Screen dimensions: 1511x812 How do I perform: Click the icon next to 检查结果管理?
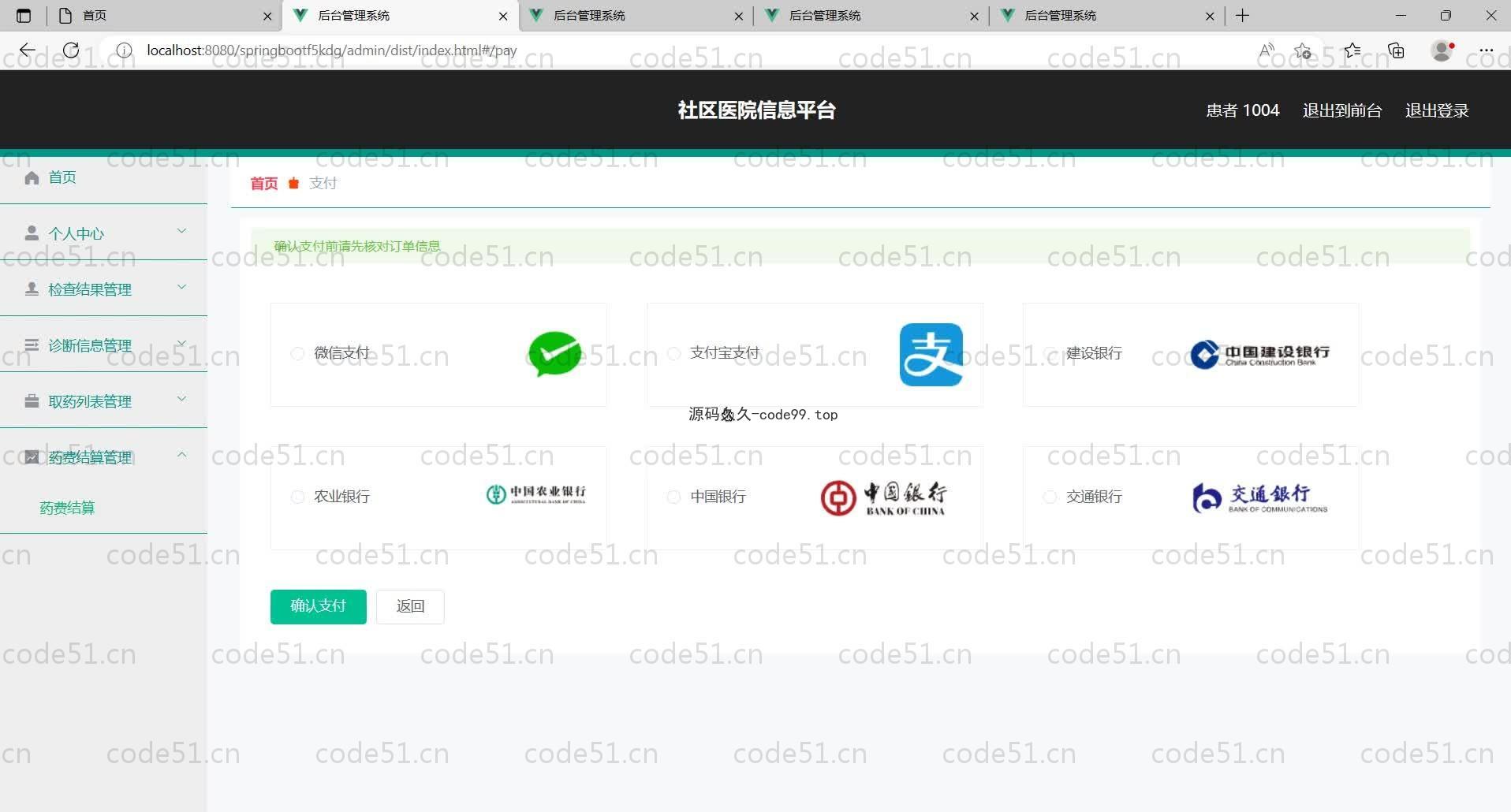pyautogui.click(x=32, y=289)
